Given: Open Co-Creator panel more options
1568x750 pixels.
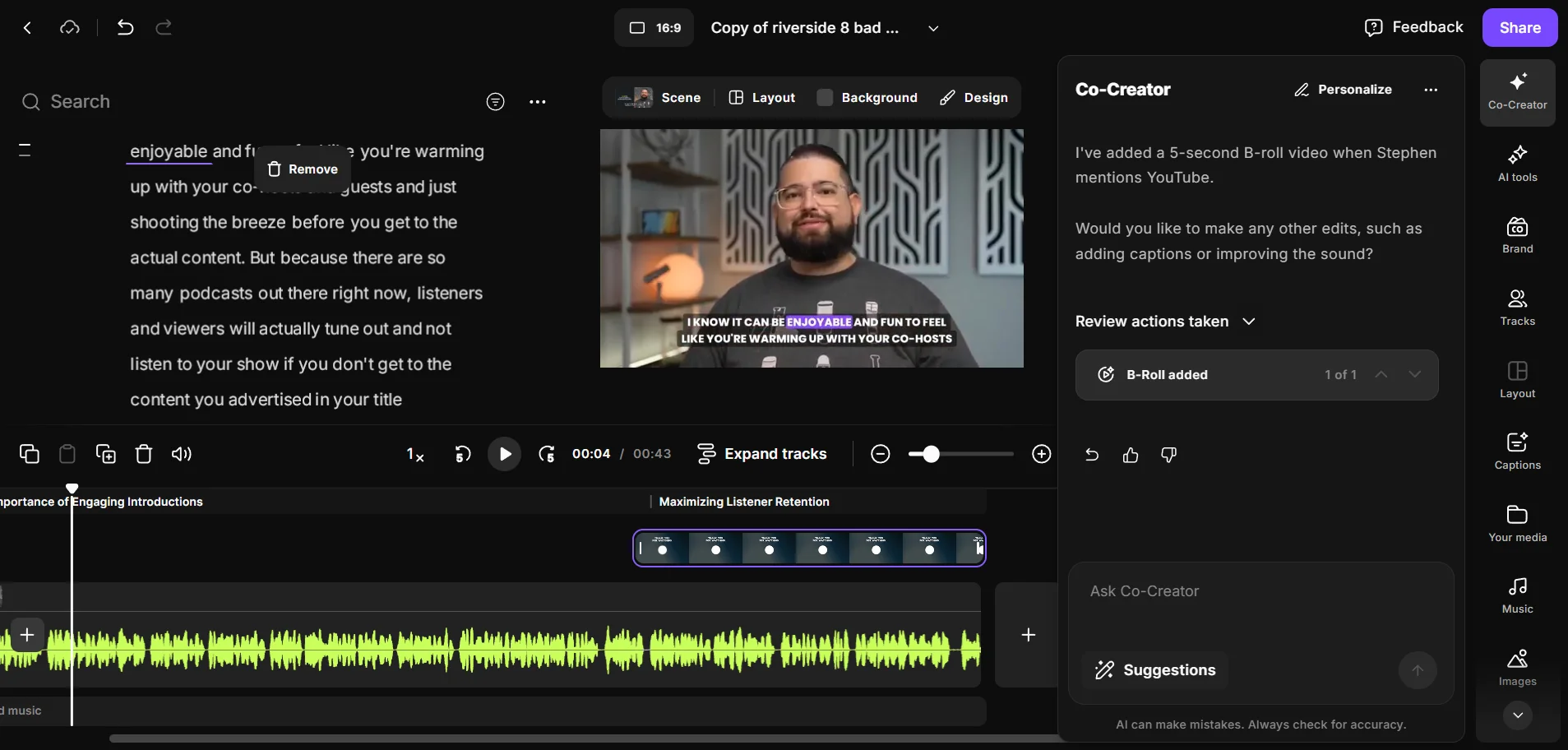Looking at the screenshot, I should (1431, 90).
